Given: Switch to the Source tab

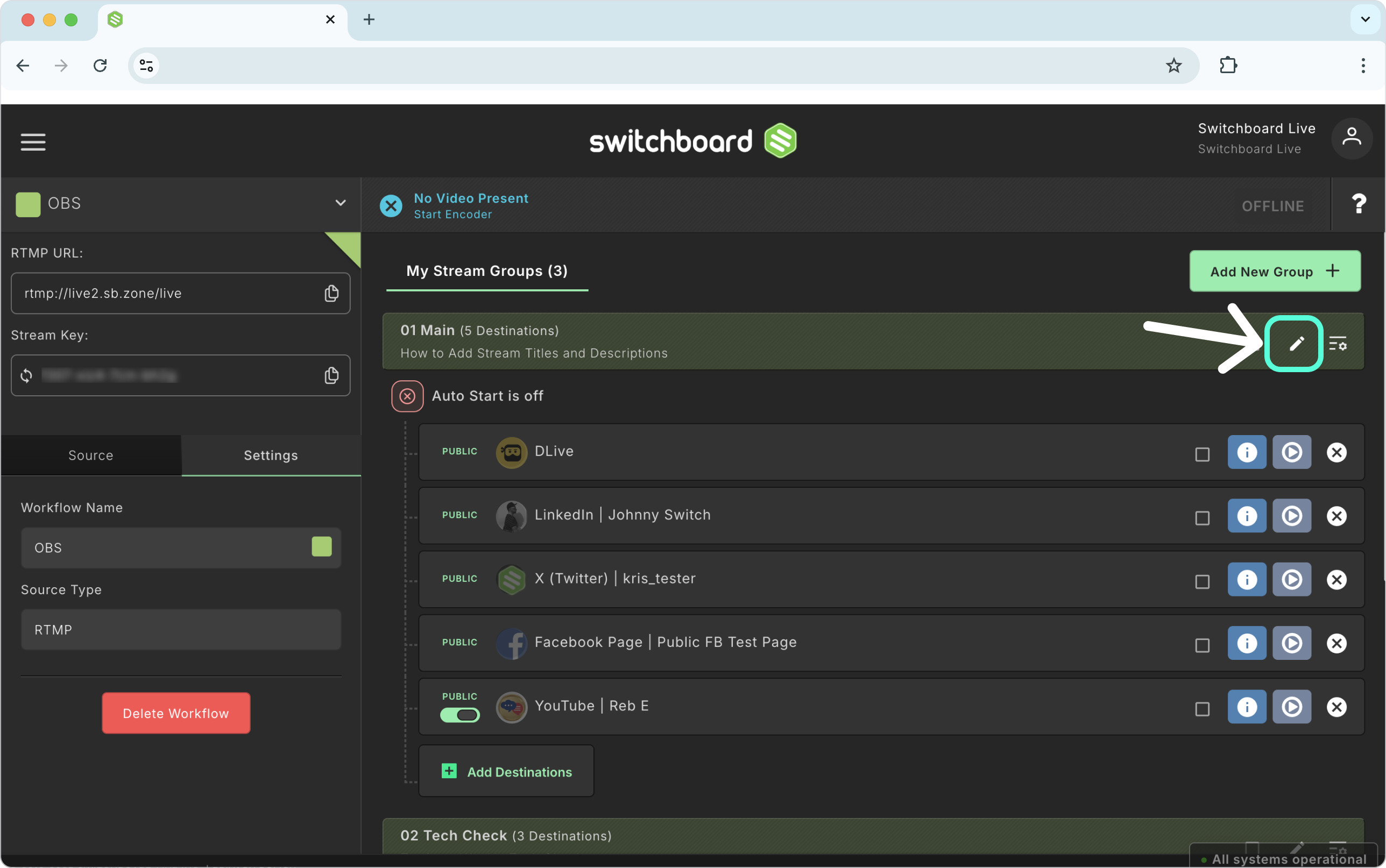Looking at the screenshot, I should [91, 455].
